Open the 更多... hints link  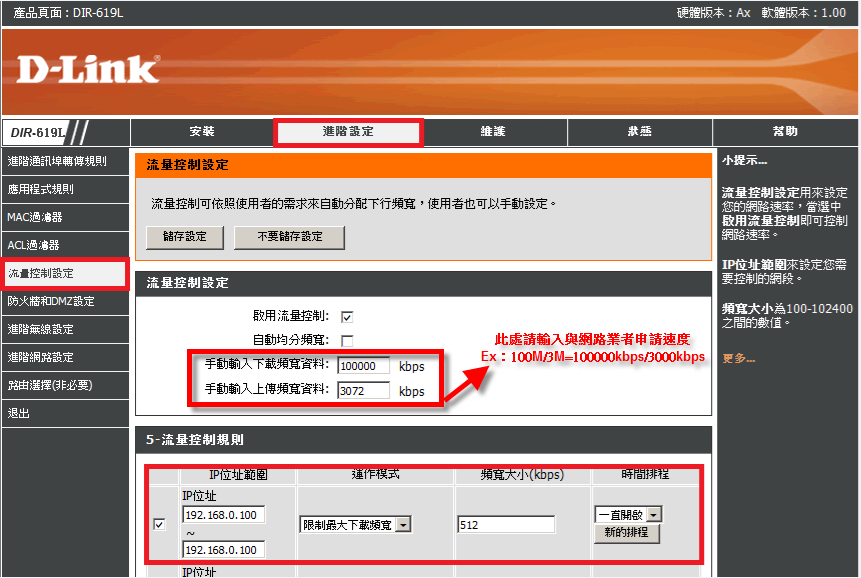click(x=738, y=359)
